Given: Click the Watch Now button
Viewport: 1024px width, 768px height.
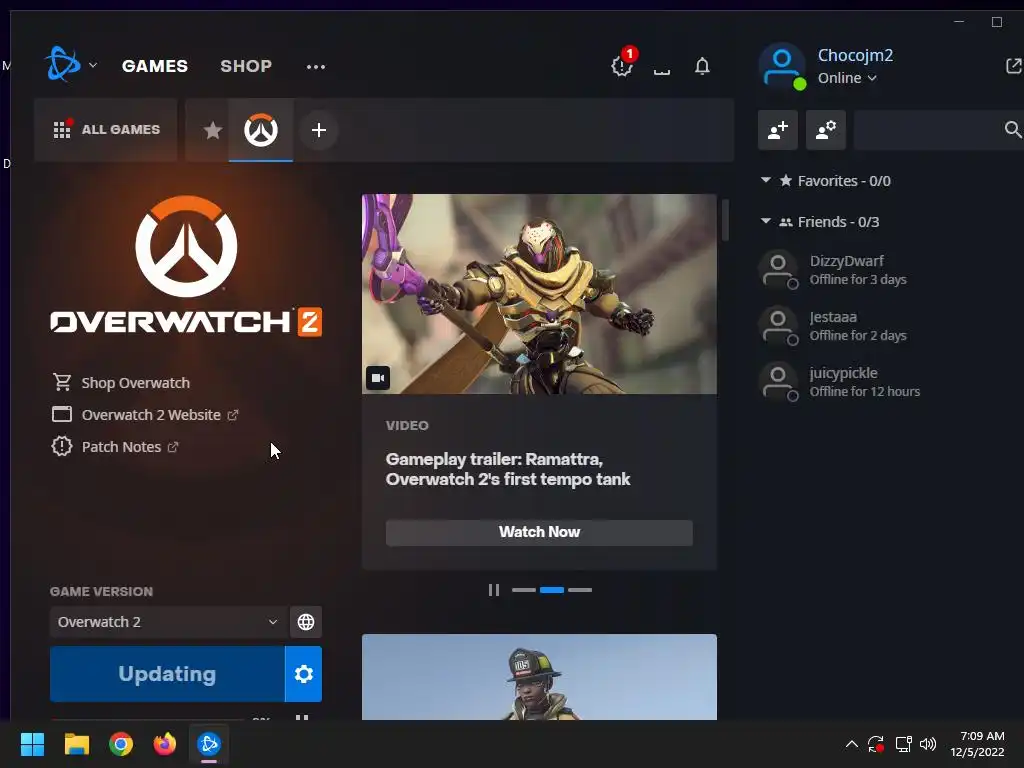Looking at the screenshot, I should point(539,532).
